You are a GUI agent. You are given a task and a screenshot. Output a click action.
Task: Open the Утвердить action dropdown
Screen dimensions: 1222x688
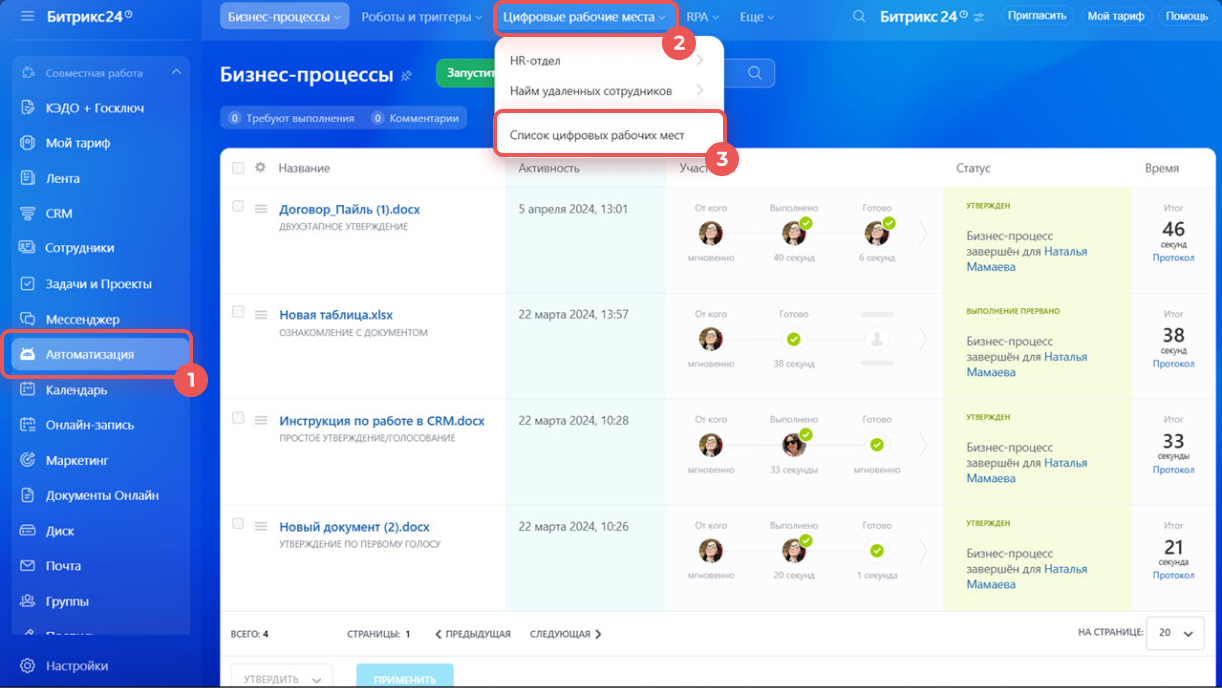(x=282, y=679)
